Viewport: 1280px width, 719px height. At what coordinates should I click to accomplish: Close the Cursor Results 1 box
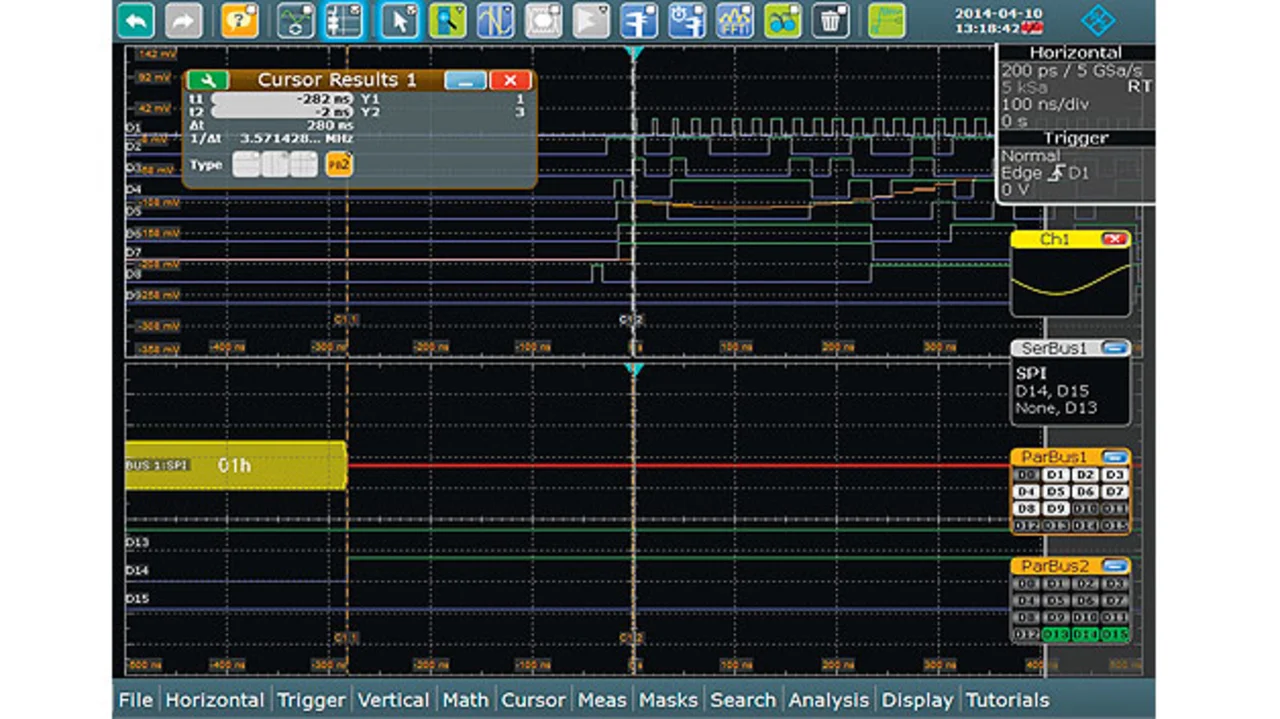[511, 80]
